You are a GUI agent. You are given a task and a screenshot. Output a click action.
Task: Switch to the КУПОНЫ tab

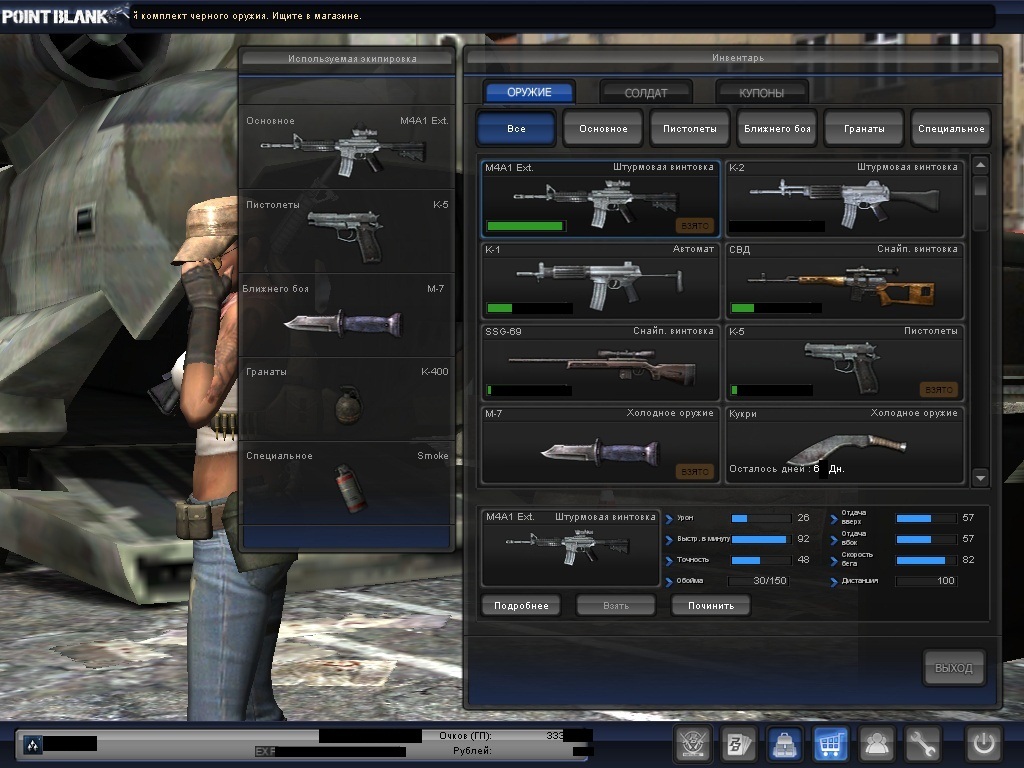point(761,93)
